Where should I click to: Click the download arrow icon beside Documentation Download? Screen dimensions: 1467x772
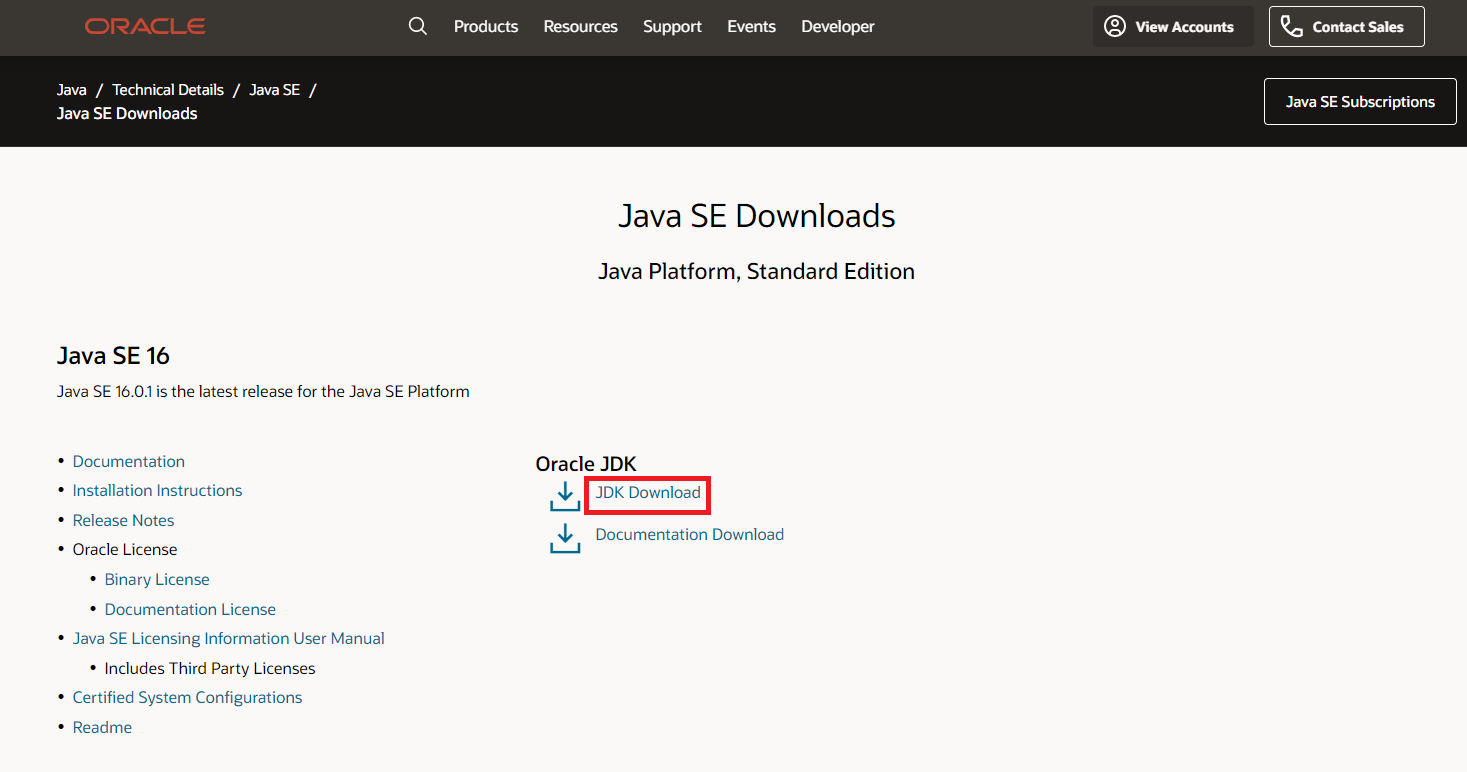[565, 538]
